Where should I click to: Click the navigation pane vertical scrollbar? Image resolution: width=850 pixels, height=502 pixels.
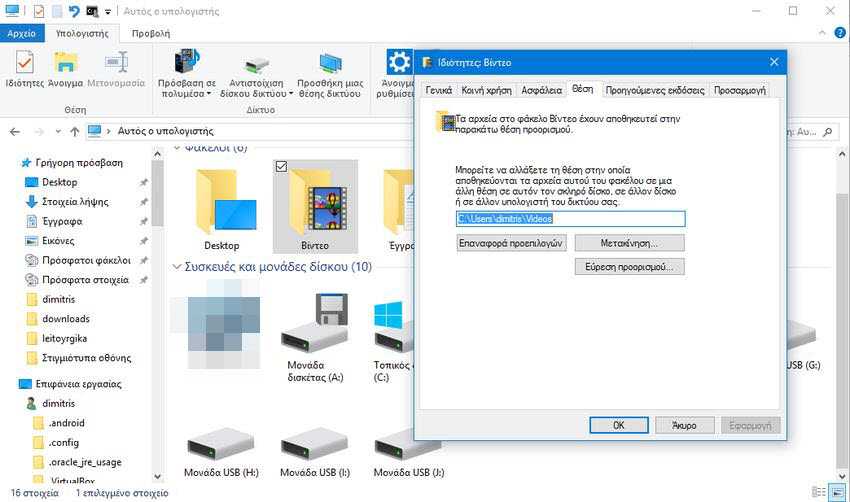pos(158,300)
